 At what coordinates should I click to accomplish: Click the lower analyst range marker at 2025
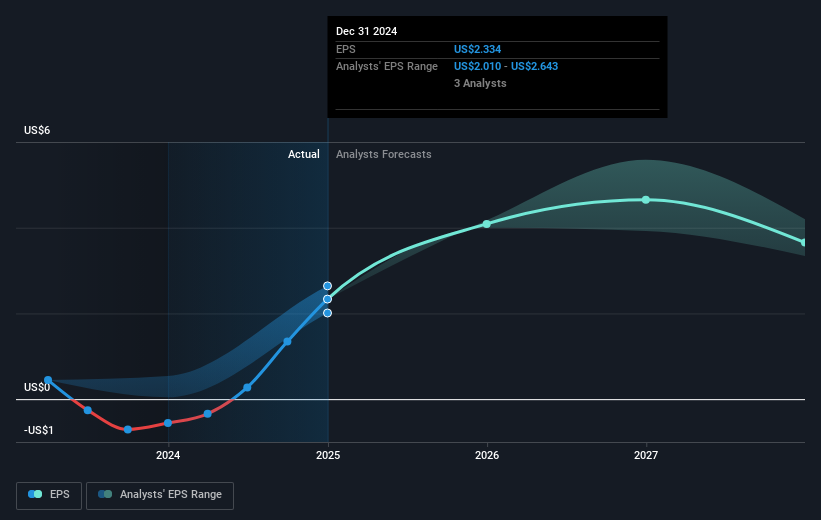click(x=327, y=313)
